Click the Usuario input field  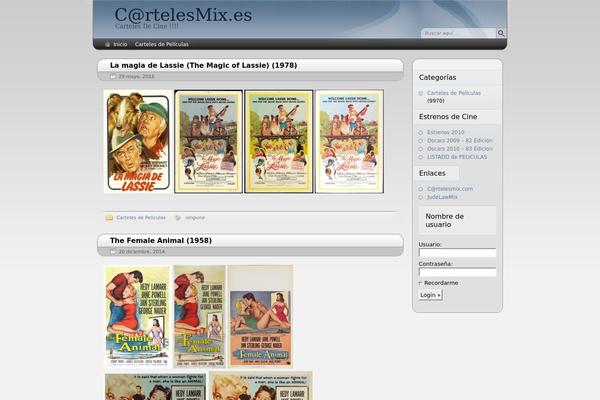coord(457,253)
